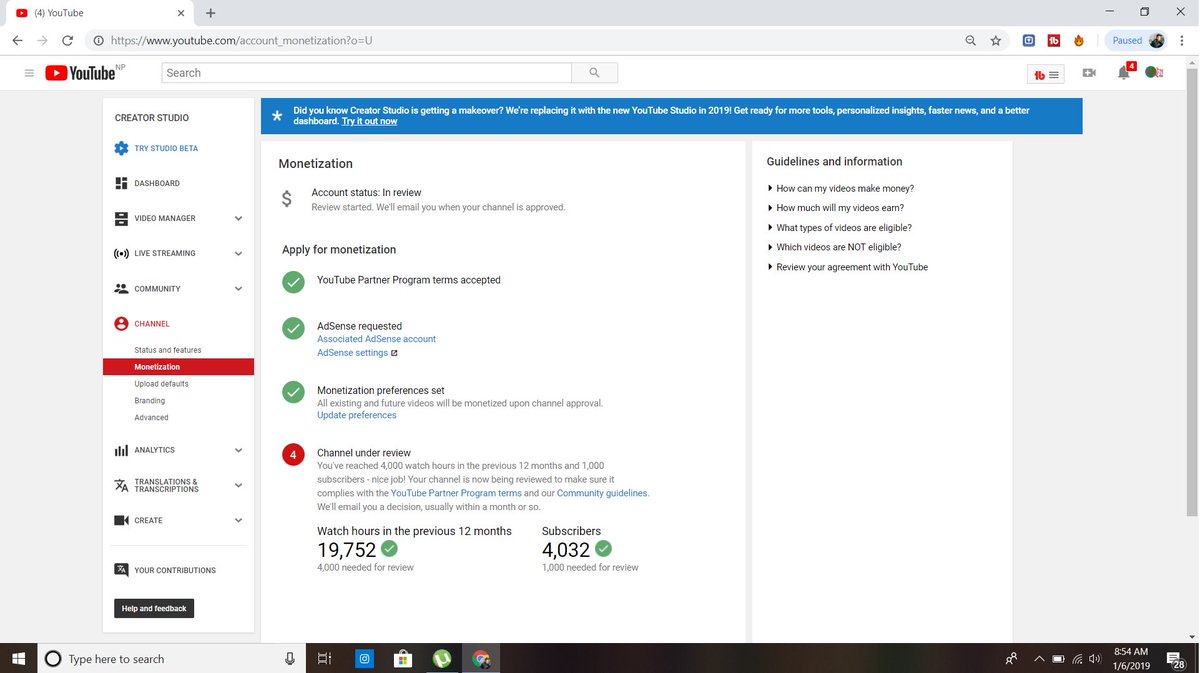Open the YouTube account avatar menu

click(1154, 73)
